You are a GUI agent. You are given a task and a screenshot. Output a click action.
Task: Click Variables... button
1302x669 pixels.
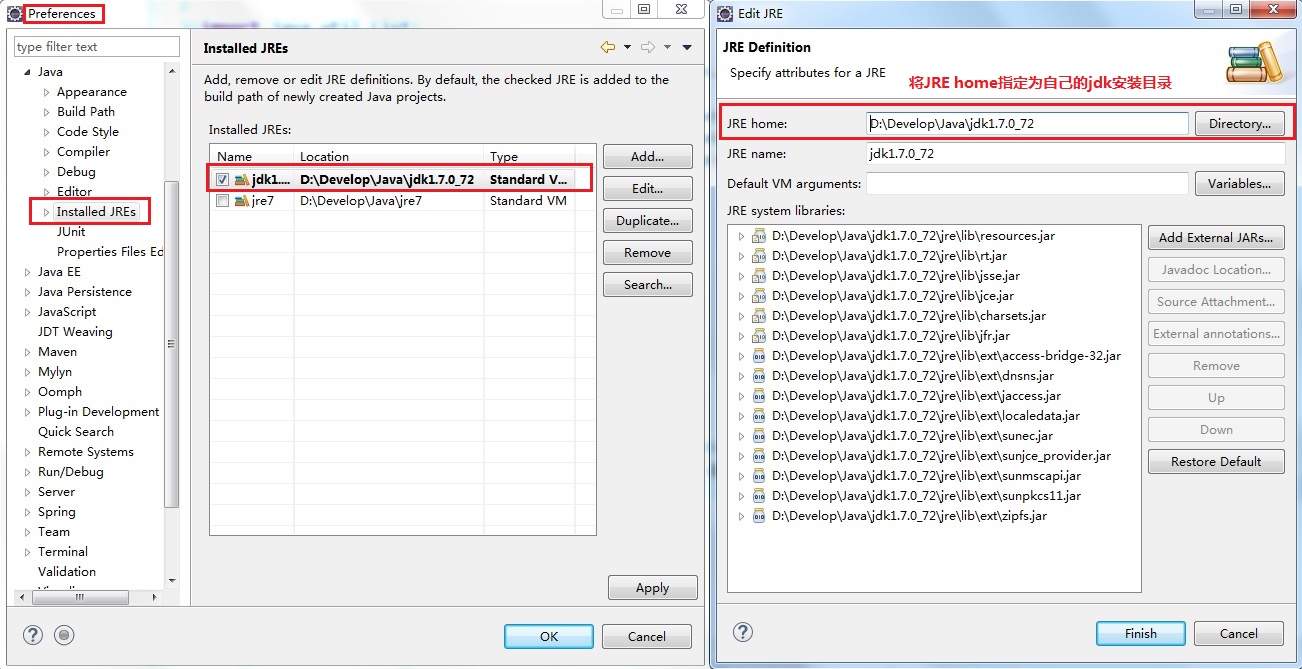(1240, 184)
